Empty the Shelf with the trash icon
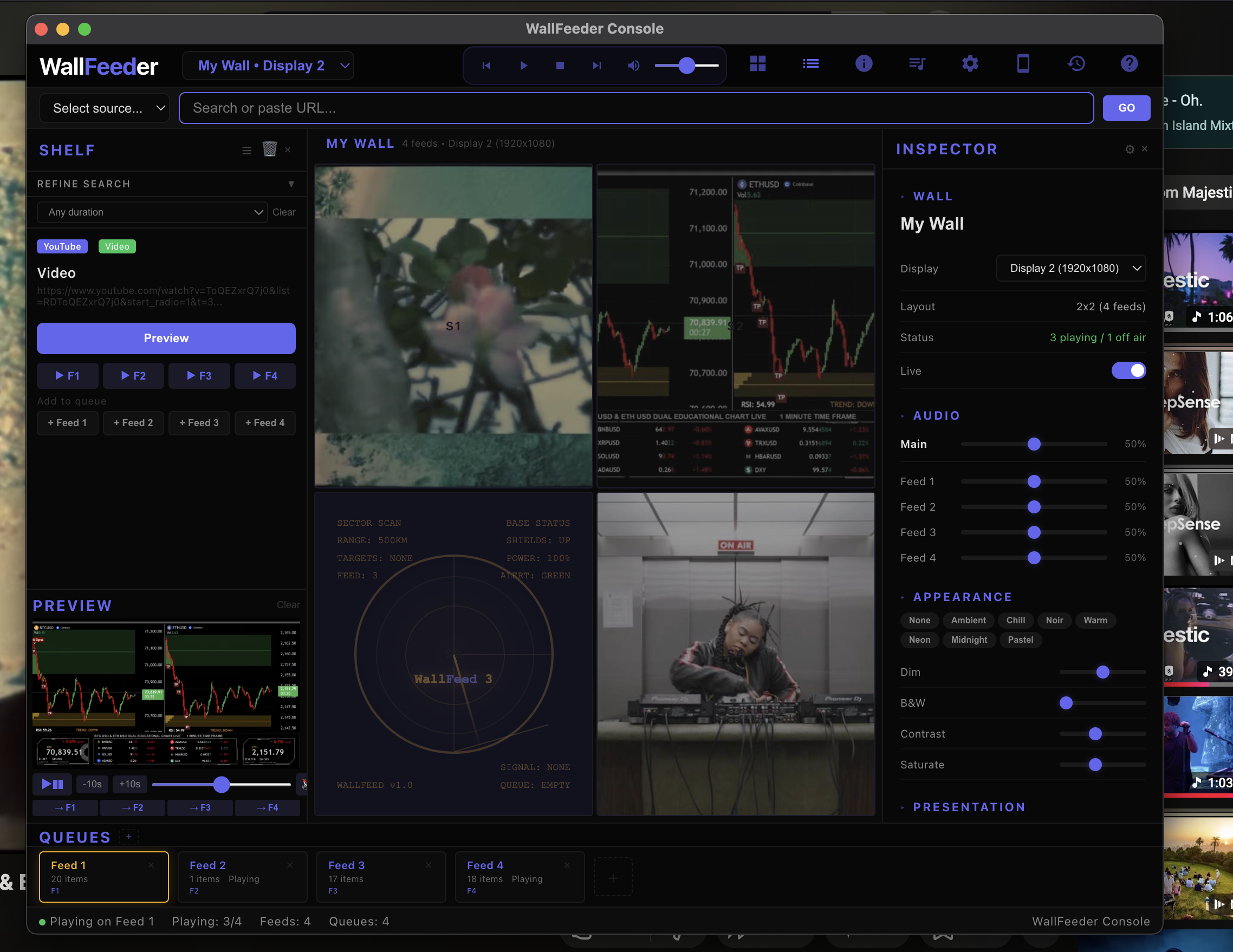Viewport: 1233px width, 952px height. tap(269, 149)
